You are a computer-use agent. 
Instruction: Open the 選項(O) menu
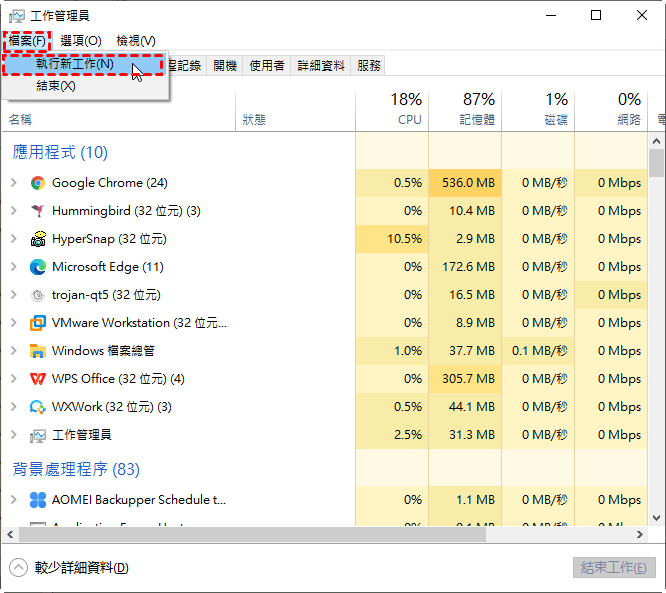tap(81, 40)
